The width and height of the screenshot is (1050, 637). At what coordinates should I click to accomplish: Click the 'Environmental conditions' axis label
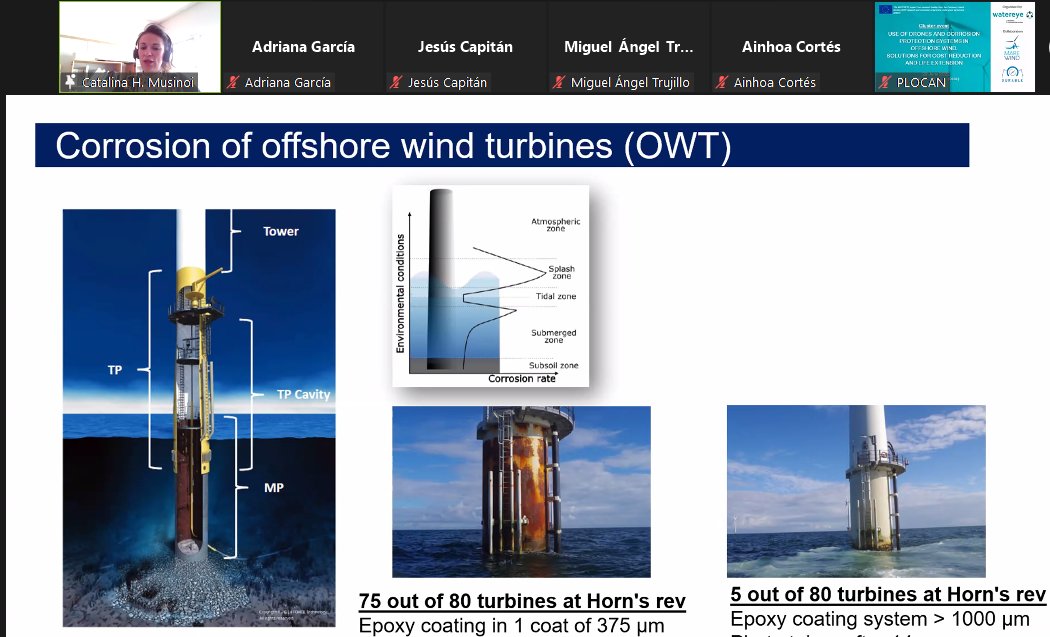point(400,293)
